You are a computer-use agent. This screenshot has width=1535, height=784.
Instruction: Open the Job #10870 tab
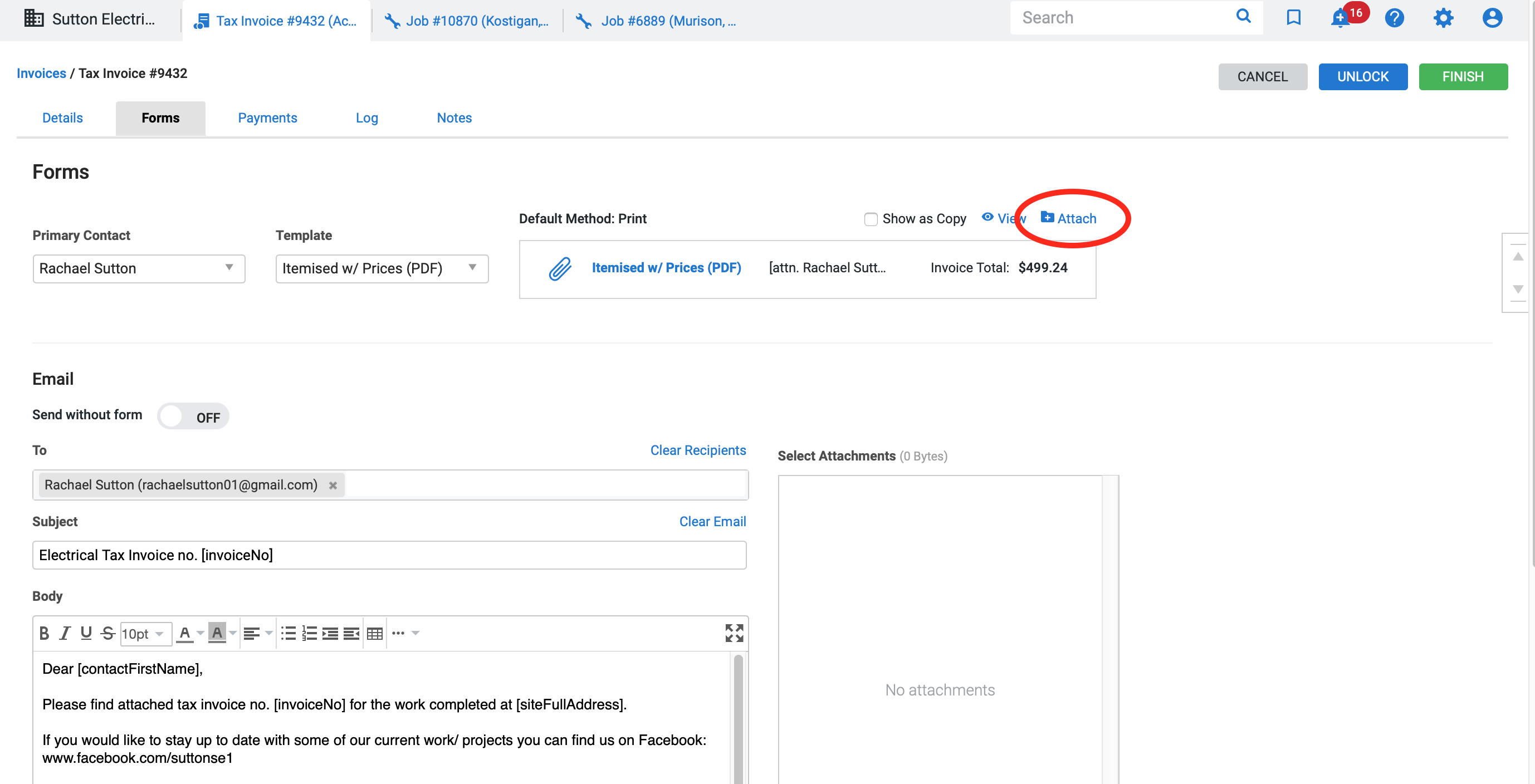point(467,21)
